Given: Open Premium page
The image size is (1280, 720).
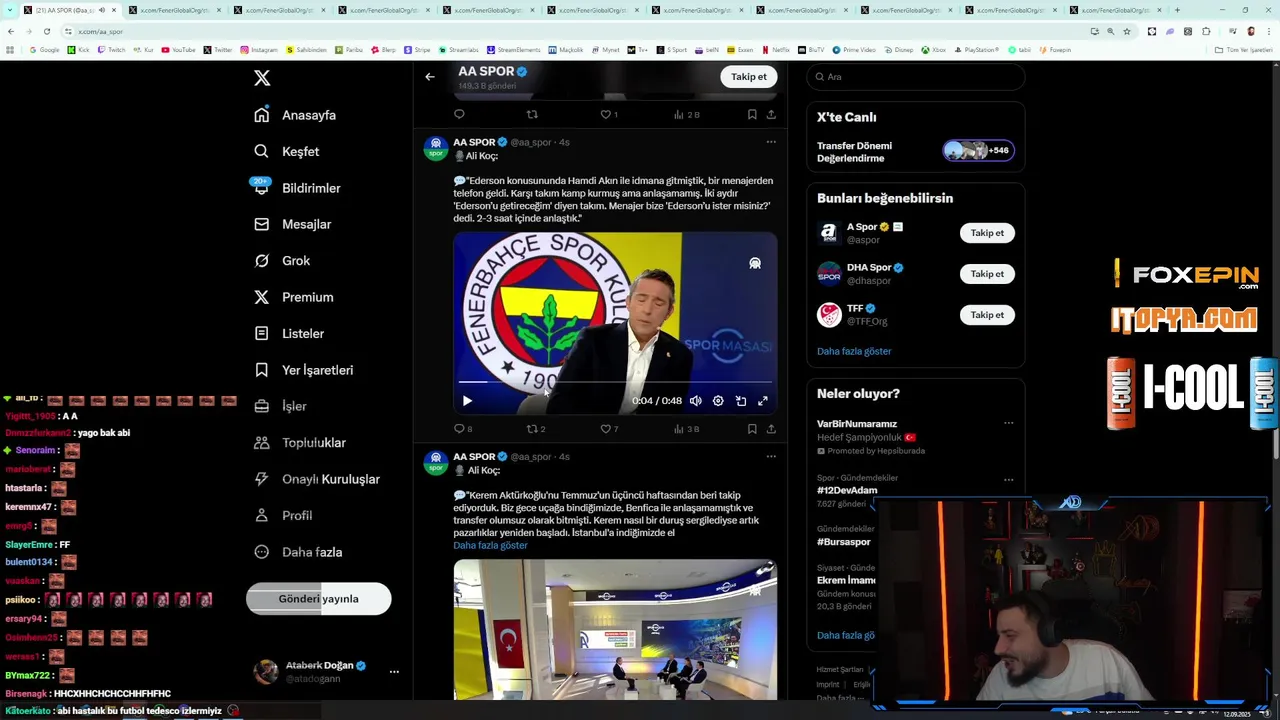Looking at the screenshot, I should click(293, 297).
